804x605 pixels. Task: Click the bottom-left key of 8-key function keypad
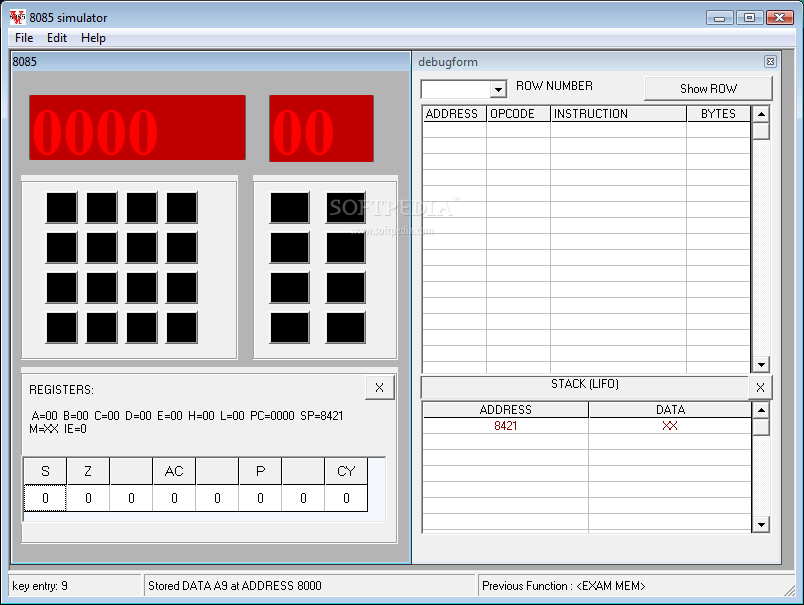290,328
